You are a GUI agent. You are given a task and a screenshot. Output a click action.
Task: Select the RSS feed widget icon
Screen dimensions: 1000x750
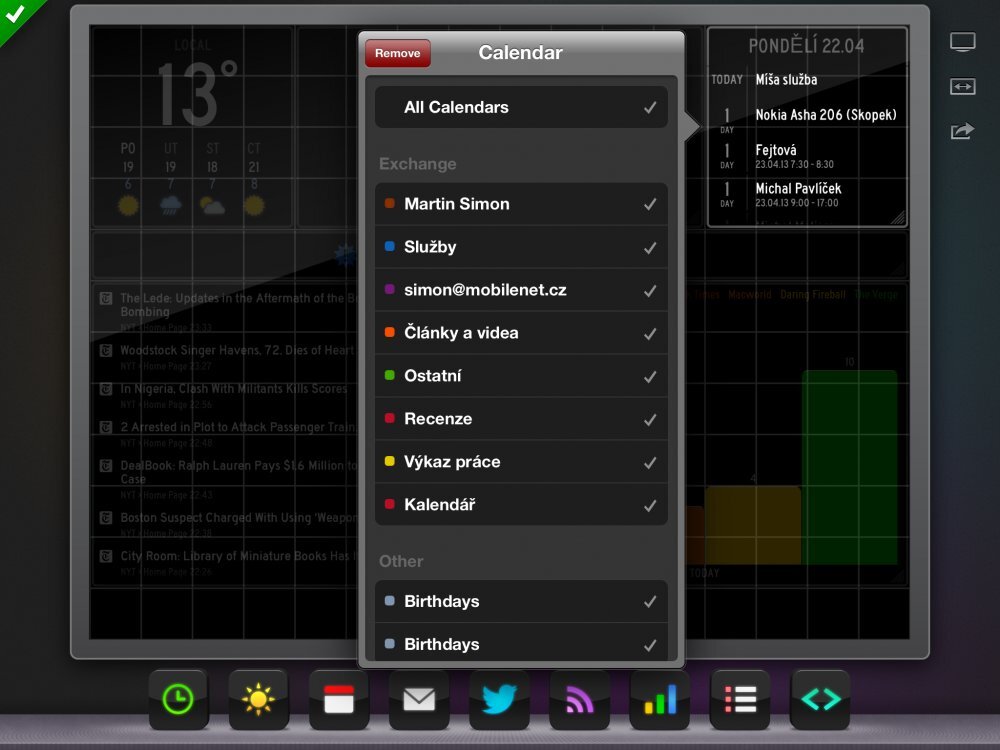(x=579, y=700)
